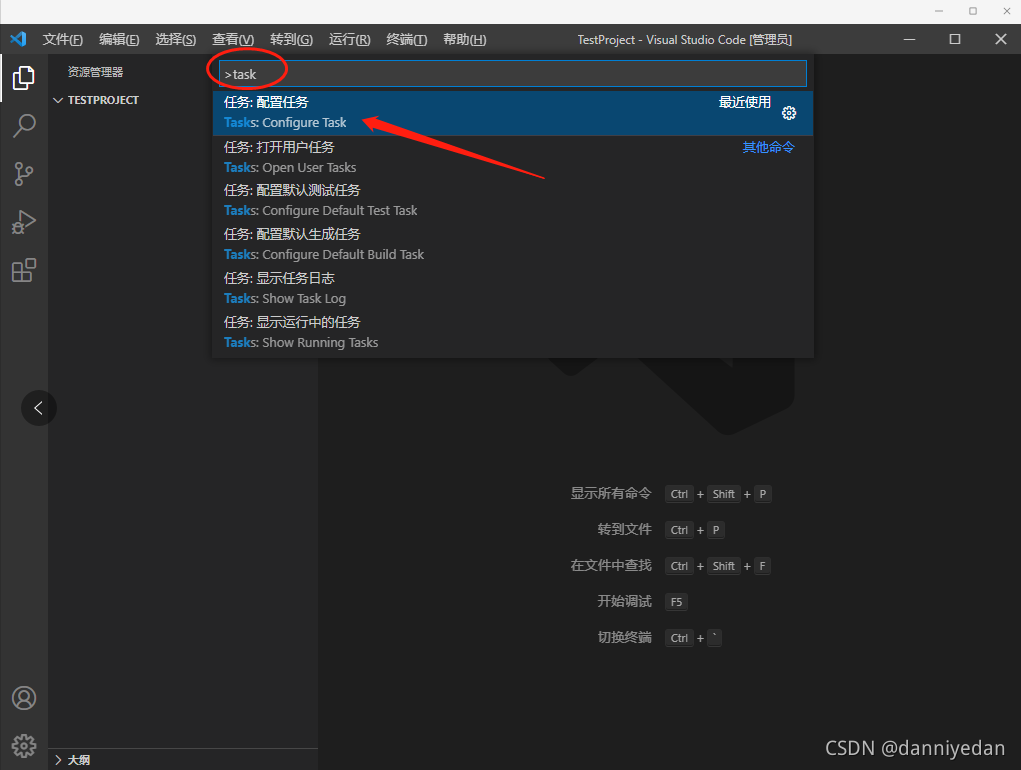This screenshot has height=770, width=1021.
Task: Open the Manage gear icon at bottom
Action: coord(24,746)
